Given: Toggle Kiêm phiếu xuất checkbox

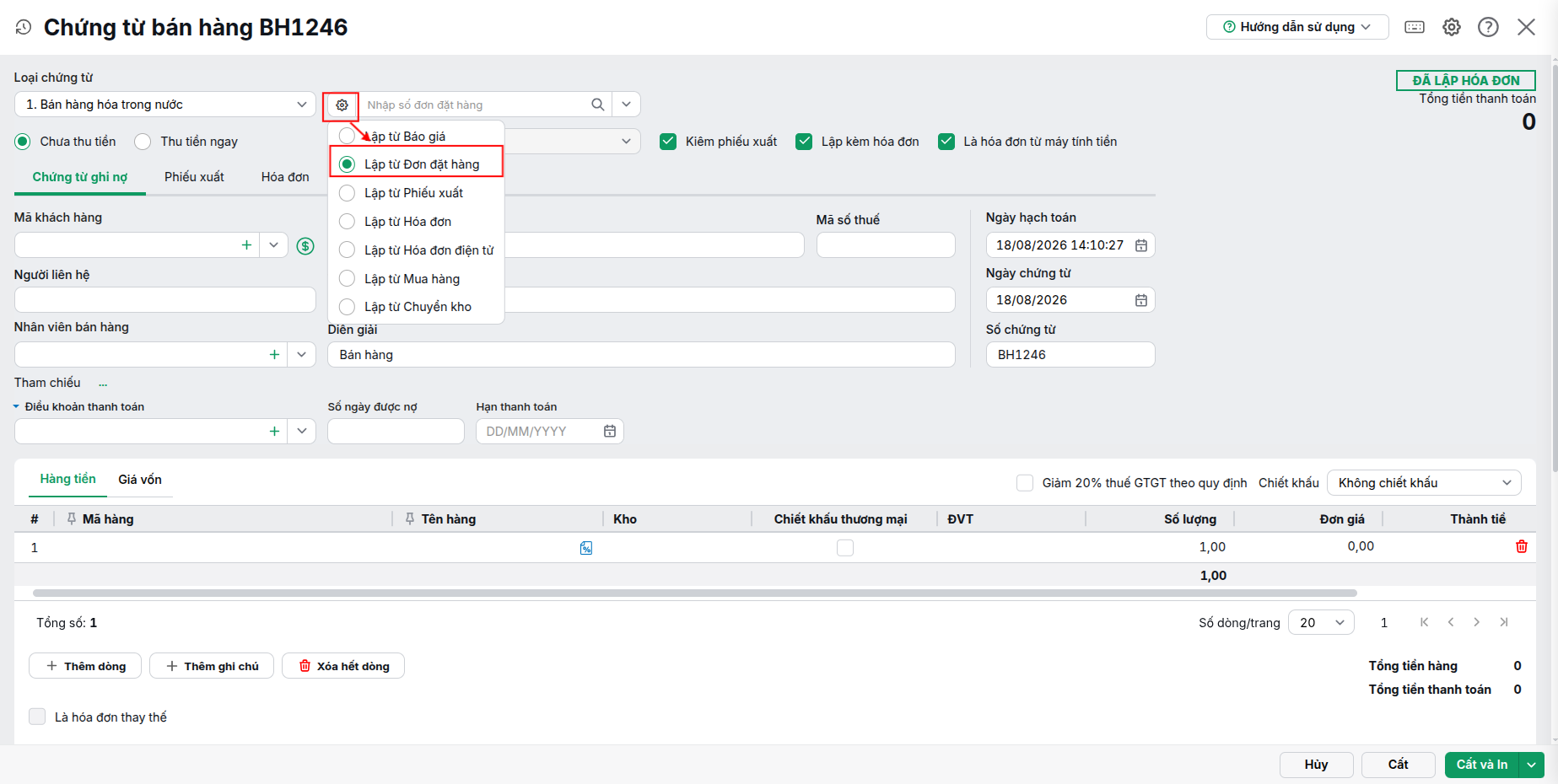Looking at the screenshot, I should tap(668, 142).
